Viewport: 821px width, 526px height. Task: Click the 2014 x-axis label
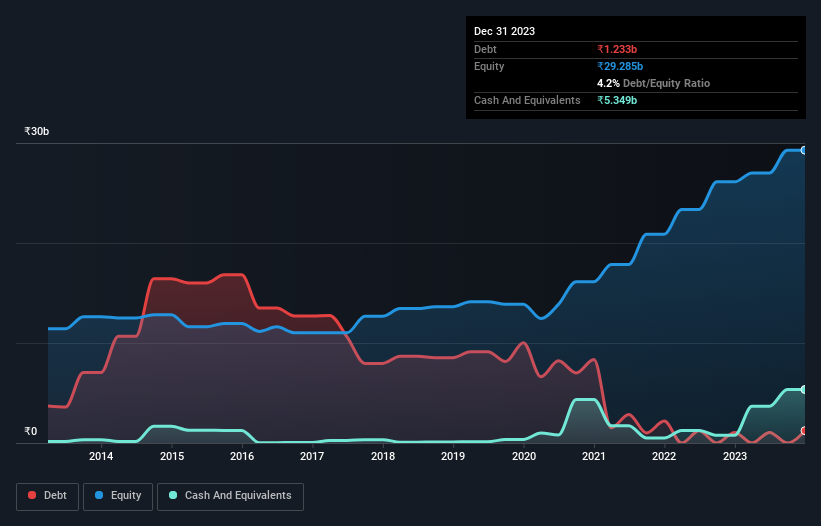(101, 456)
